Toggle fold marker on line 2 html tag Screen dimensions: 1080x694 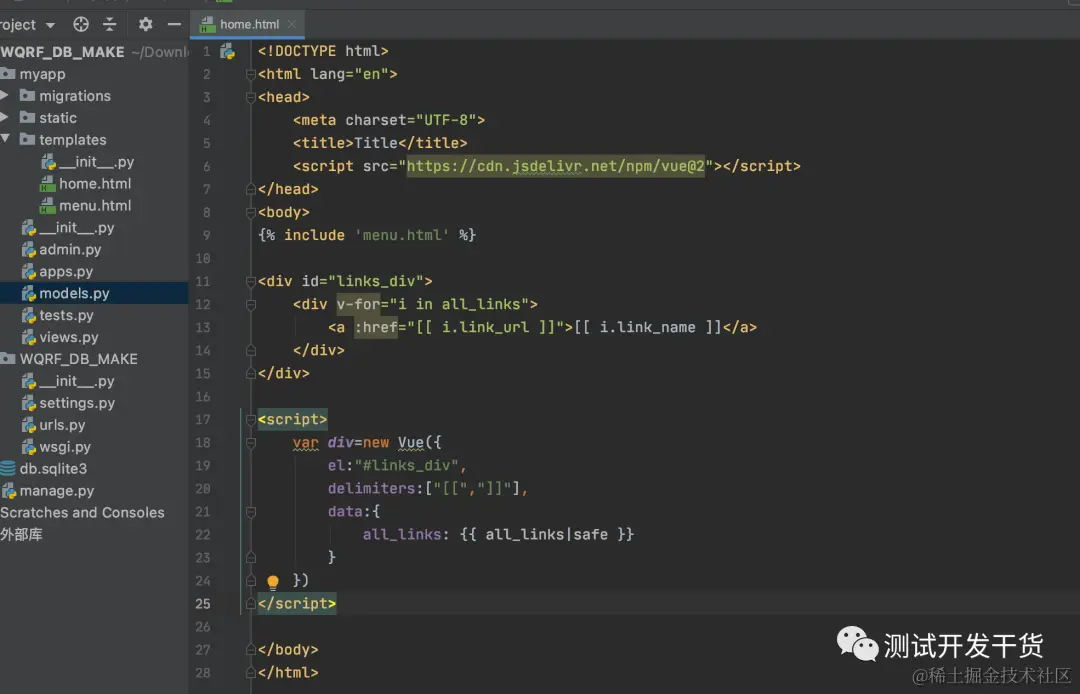click(x=251, y=74)
